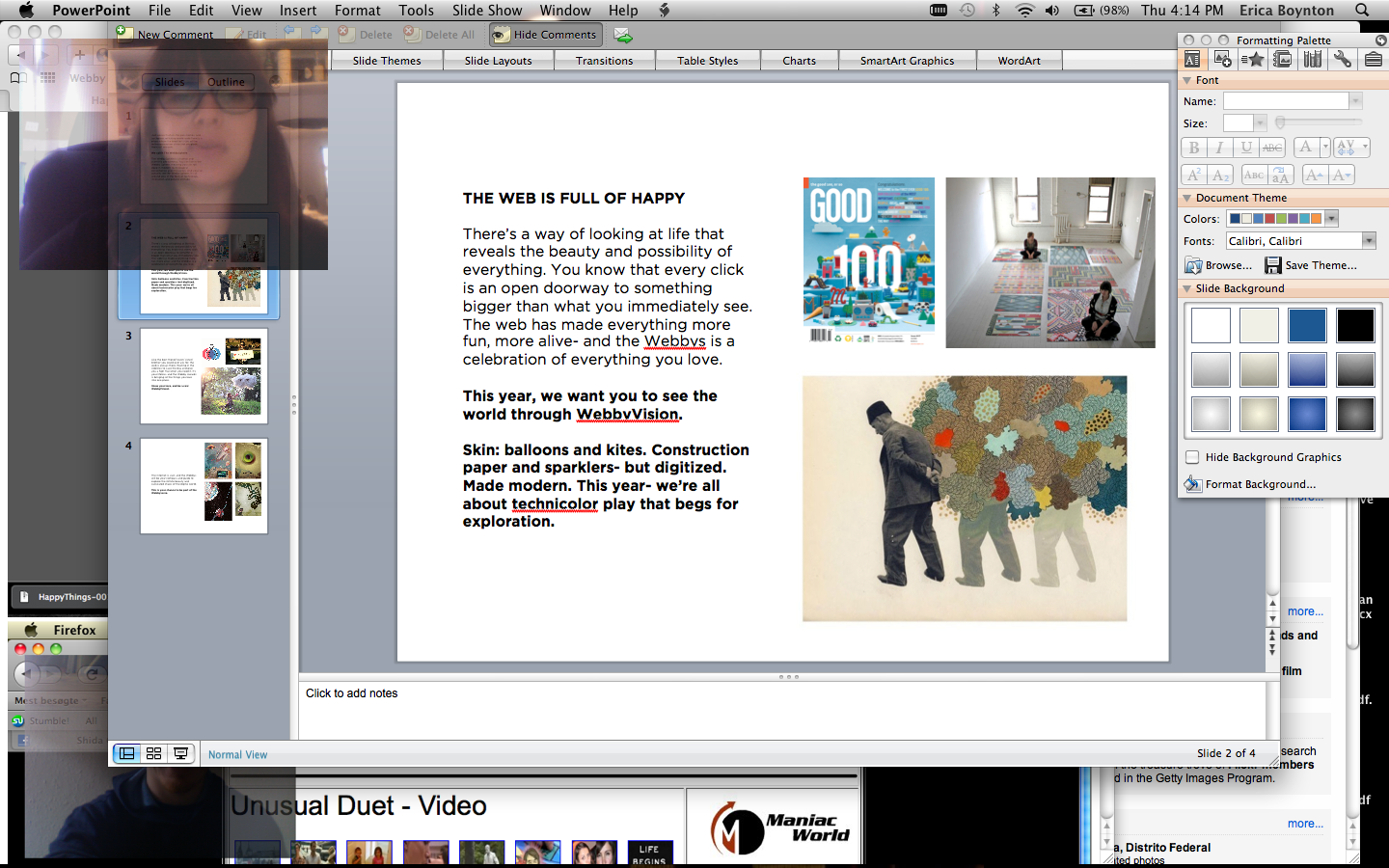1389x868 pixels.
Task: Click the Normal View icon button
Action: tap(126, 753)
